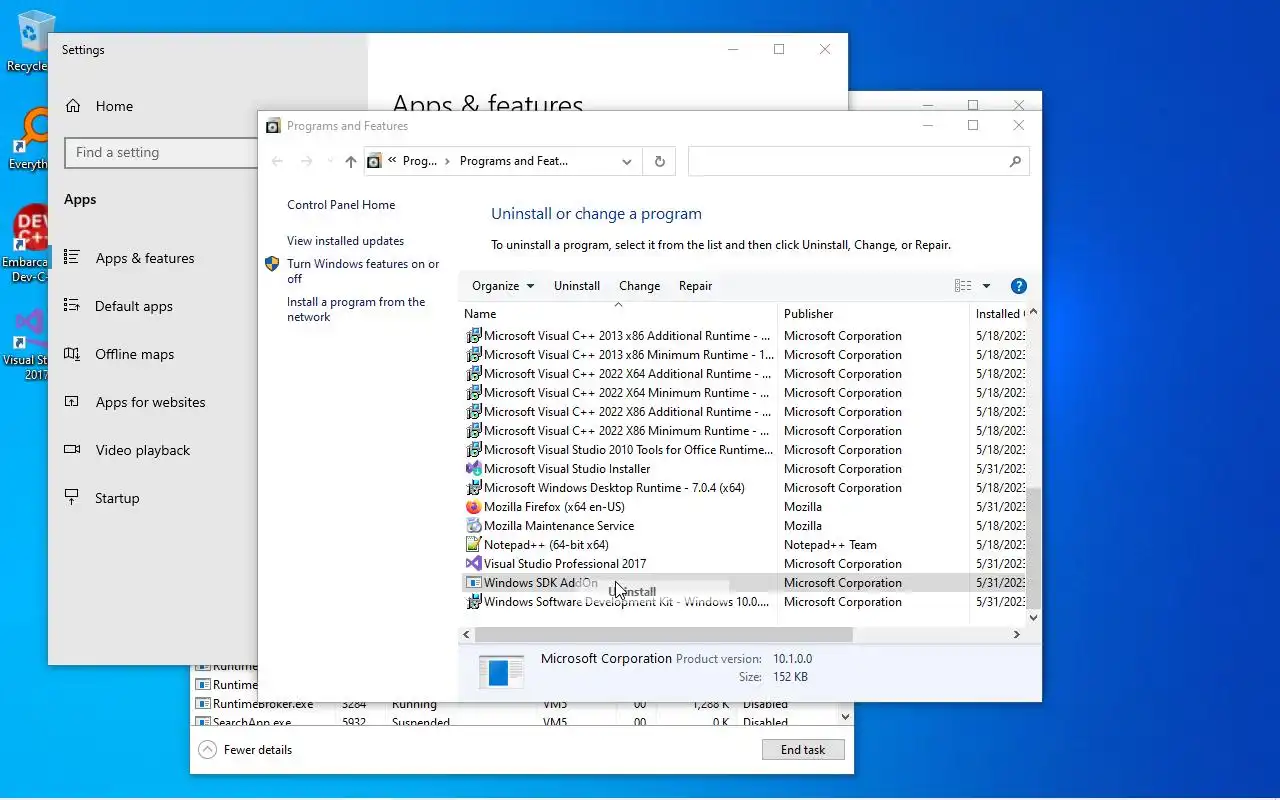Click the Visual Studio Installer icon
The height and width of the screenshot is (800, 1280).
[x=474, y=469]
